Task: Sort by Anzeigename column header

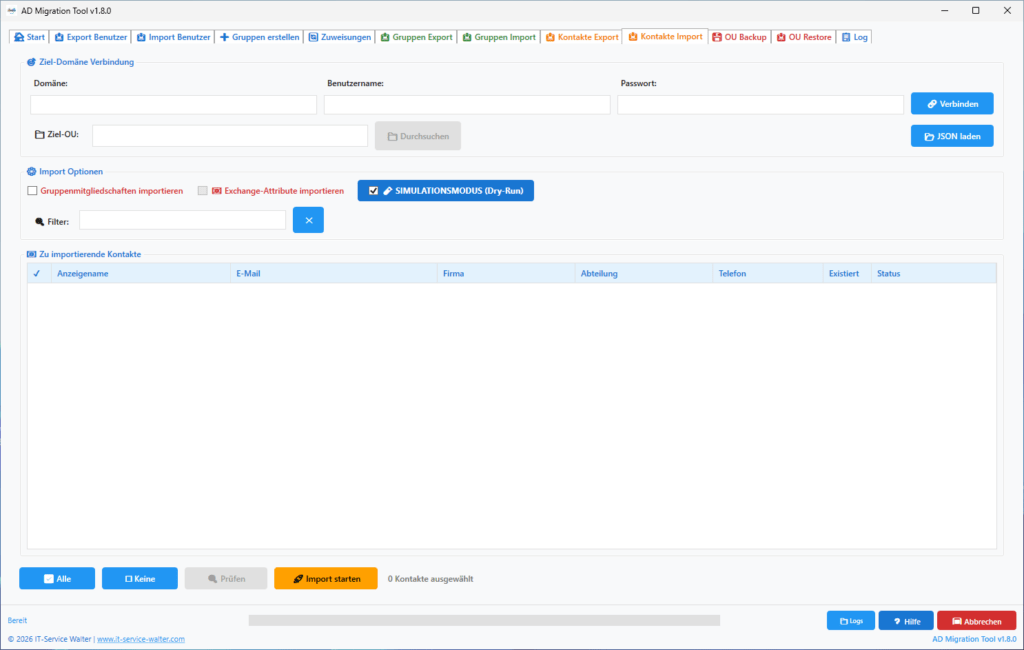Action: click(140, 273)
